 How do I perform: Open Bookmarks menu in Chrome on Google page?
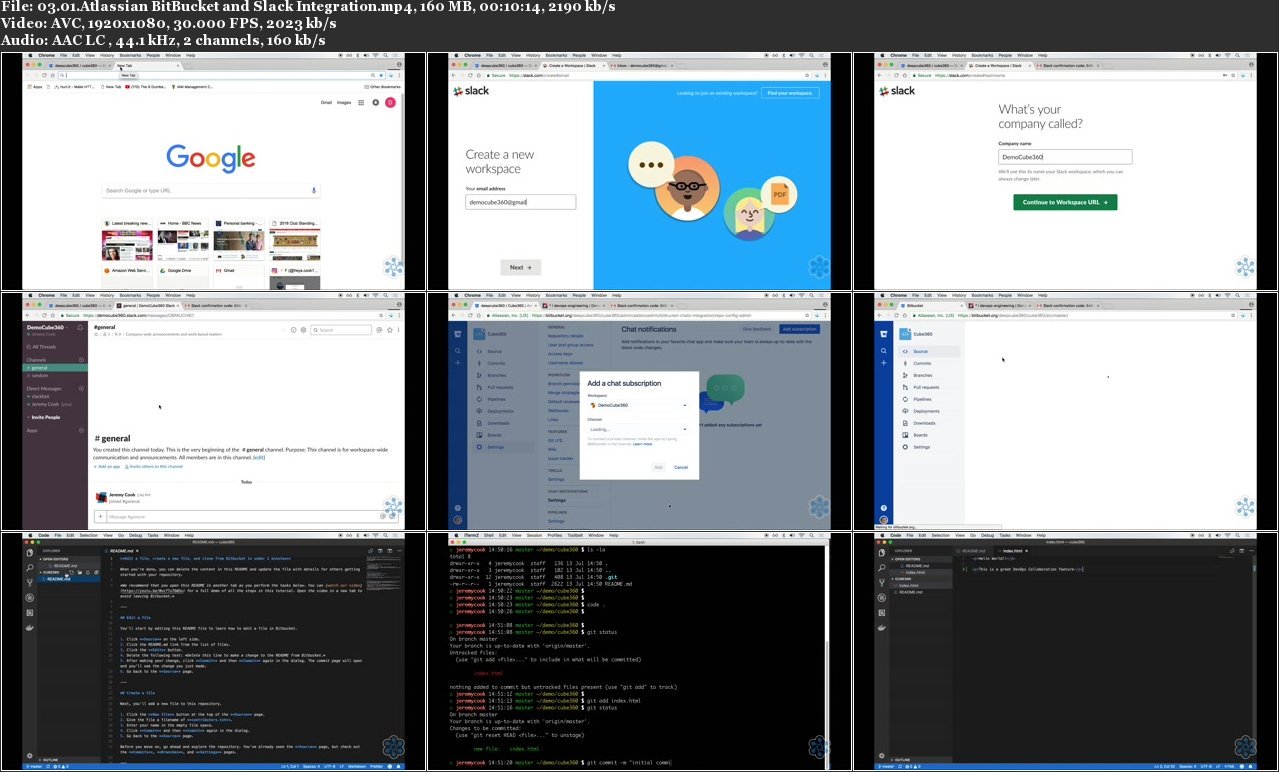[130, 55]
